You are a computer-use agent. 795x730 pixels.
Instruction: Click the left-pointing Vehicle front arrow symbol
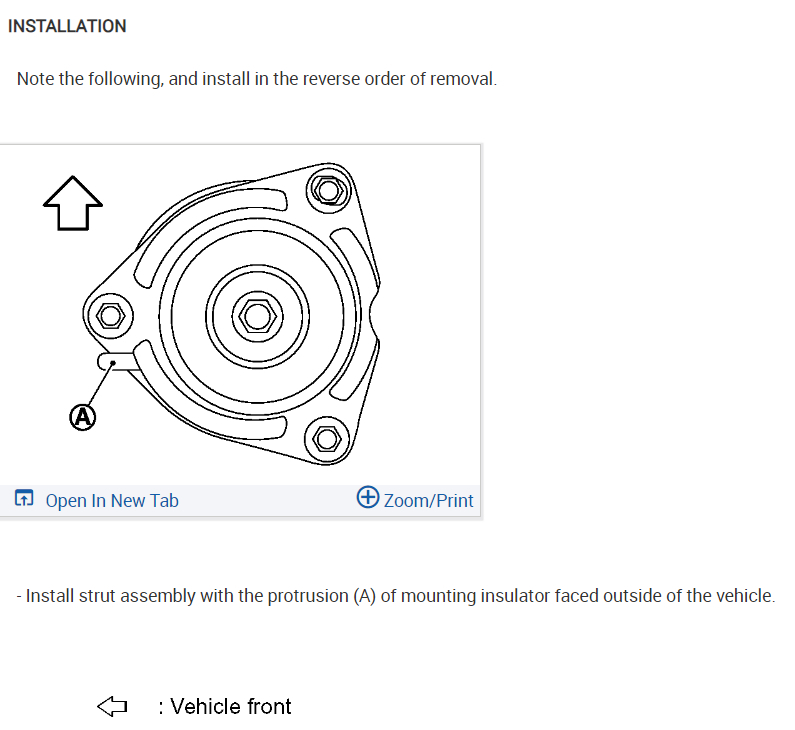[112, 707]
